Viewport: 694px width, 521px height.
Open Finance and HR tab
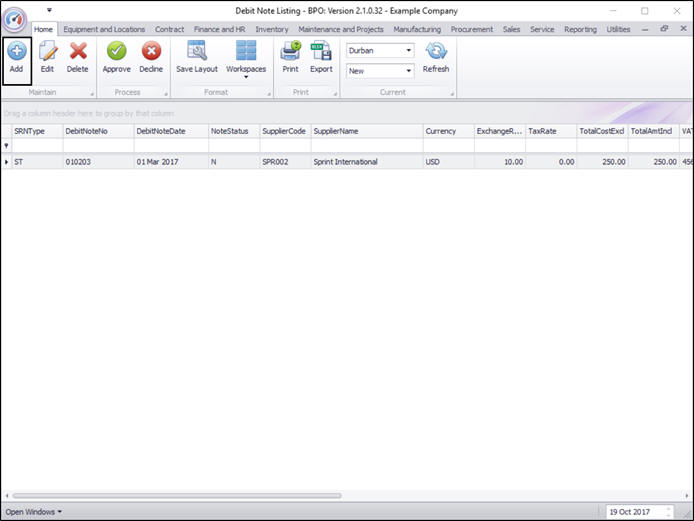(x=220, y=29)
